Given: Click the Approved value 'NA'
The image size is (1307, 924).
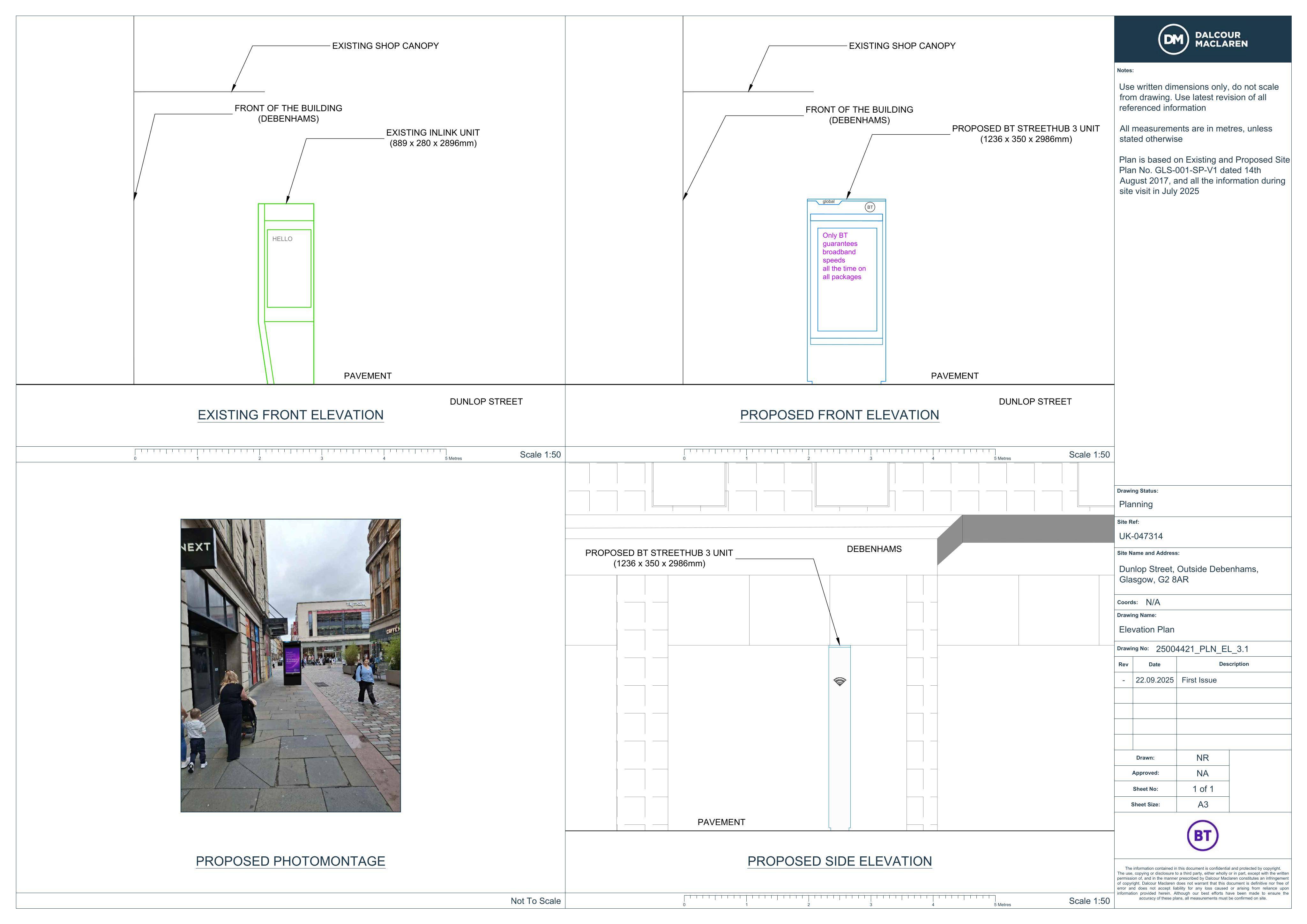Looking at the screenshot, I should (1202, 774).
